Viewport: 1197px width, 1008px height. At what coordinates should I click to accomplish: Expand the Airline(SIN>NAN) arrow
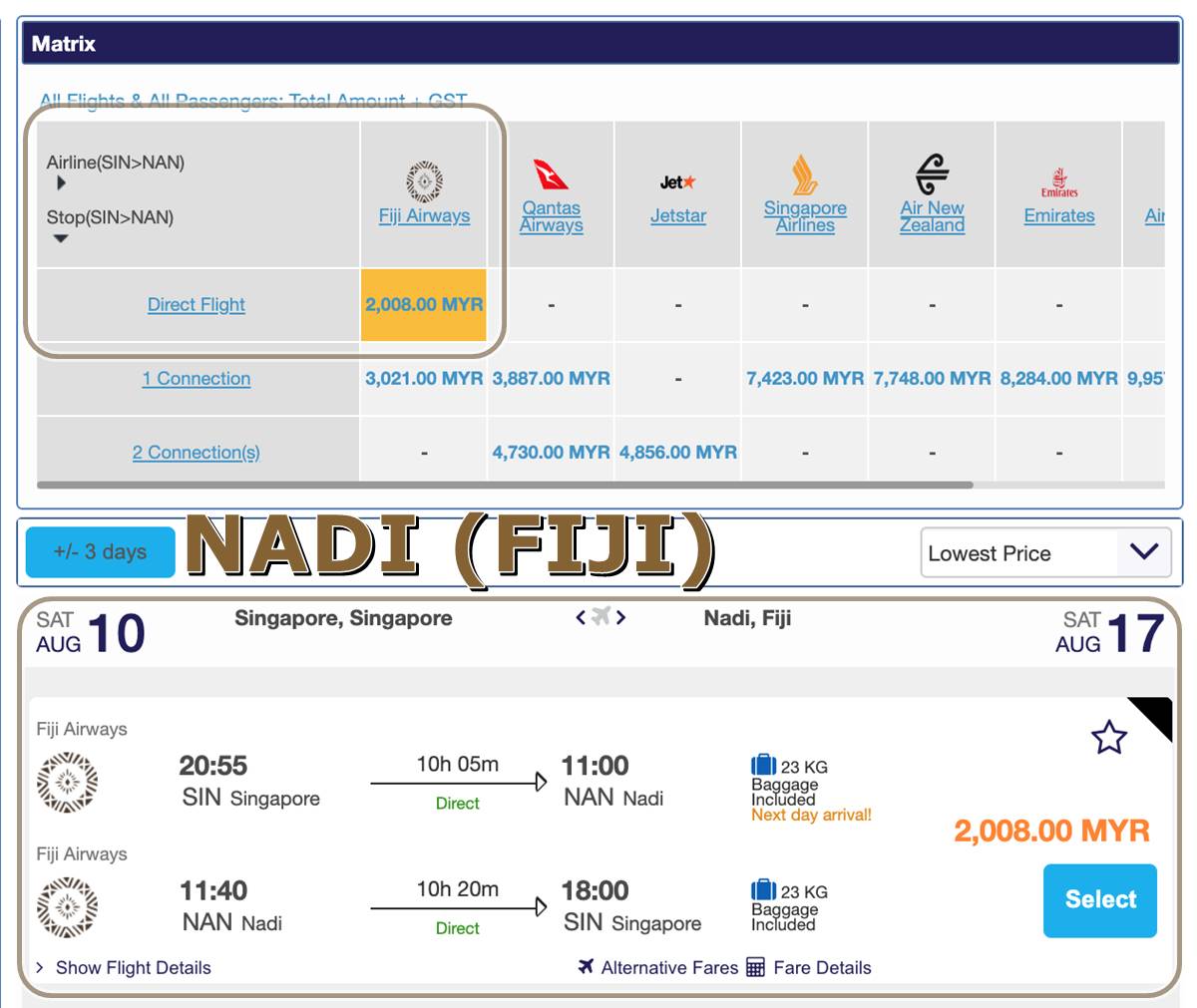click(x=61, y=183)
